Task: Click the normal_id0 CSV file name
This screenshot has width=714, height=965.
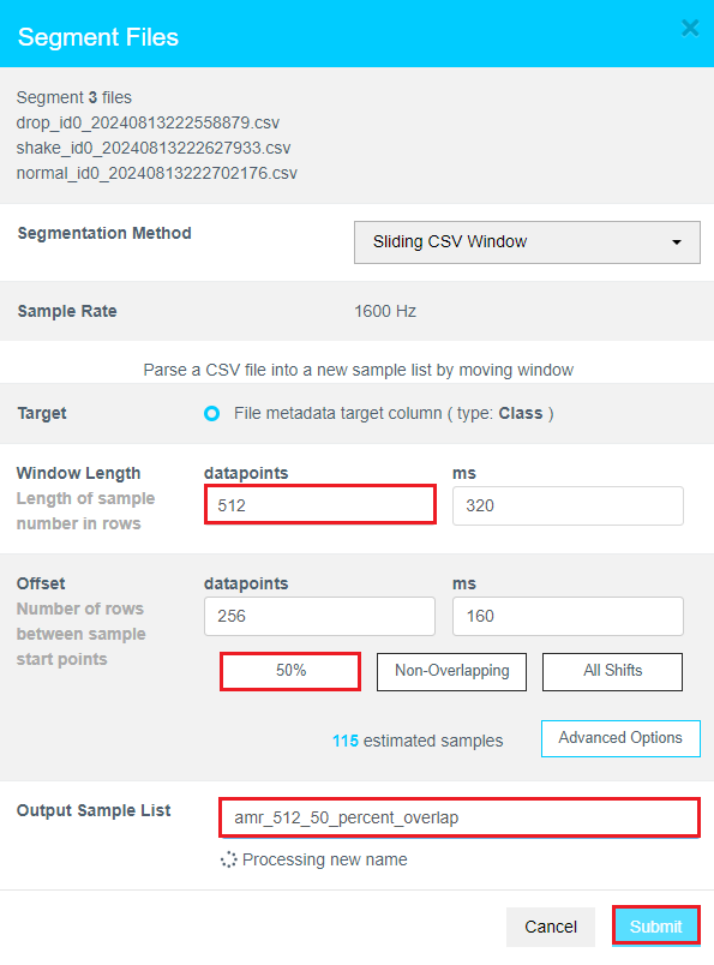Action: coord(157,173)
